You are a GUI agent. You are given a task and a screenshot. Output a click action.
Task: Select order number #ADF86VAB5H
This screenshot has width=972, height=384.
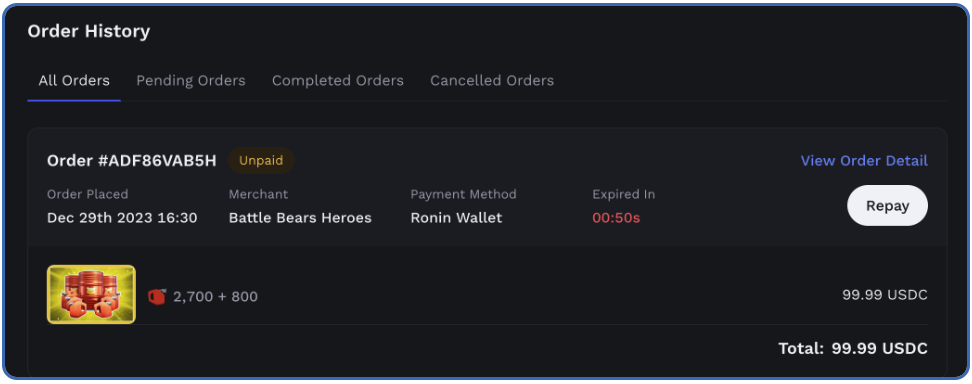132,161
